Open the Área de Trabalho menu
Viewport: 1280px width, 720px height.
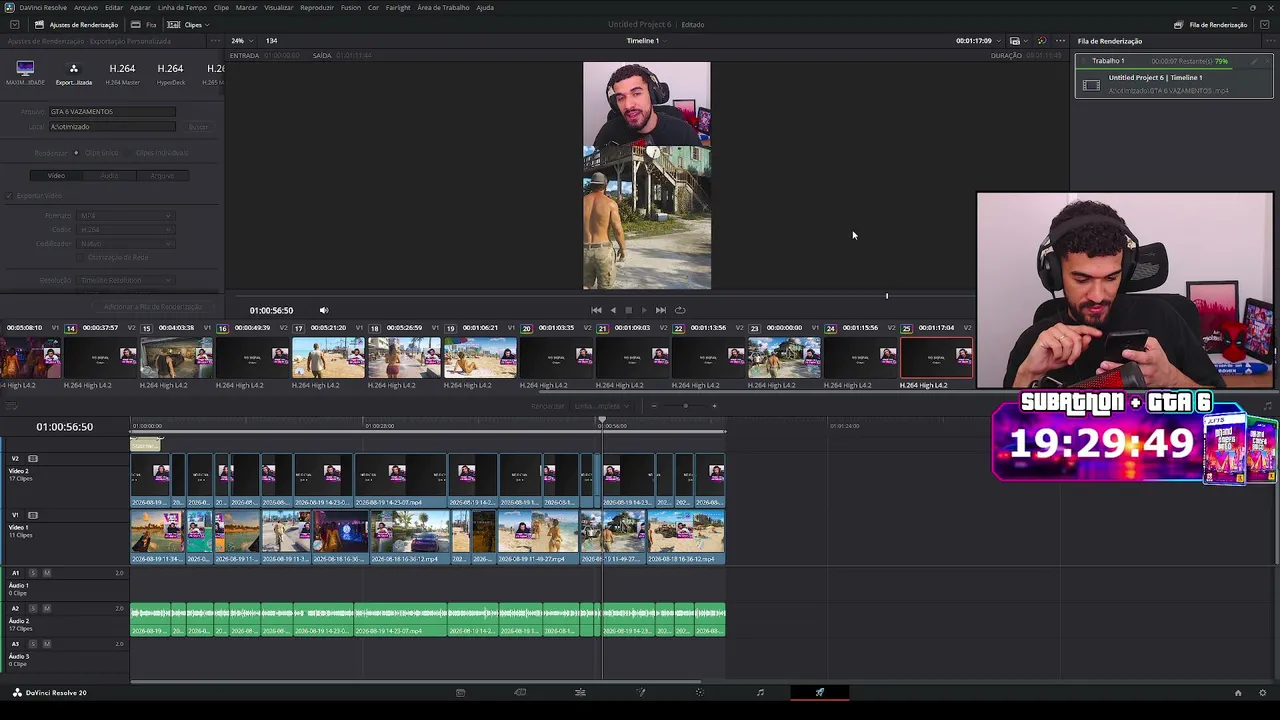(x=443, y=7)
